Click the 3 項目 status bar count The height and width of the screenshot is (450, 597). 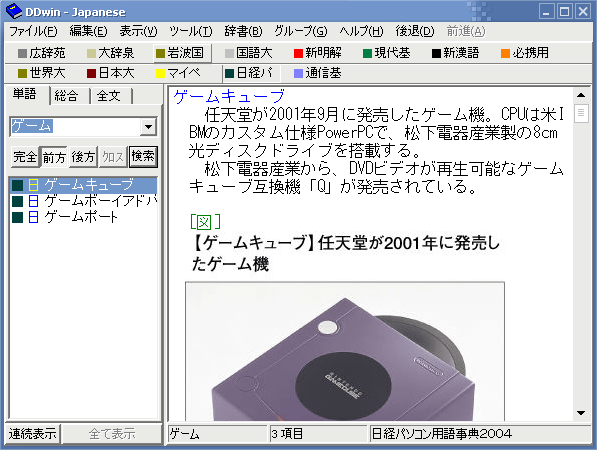(x=318, y=434)
